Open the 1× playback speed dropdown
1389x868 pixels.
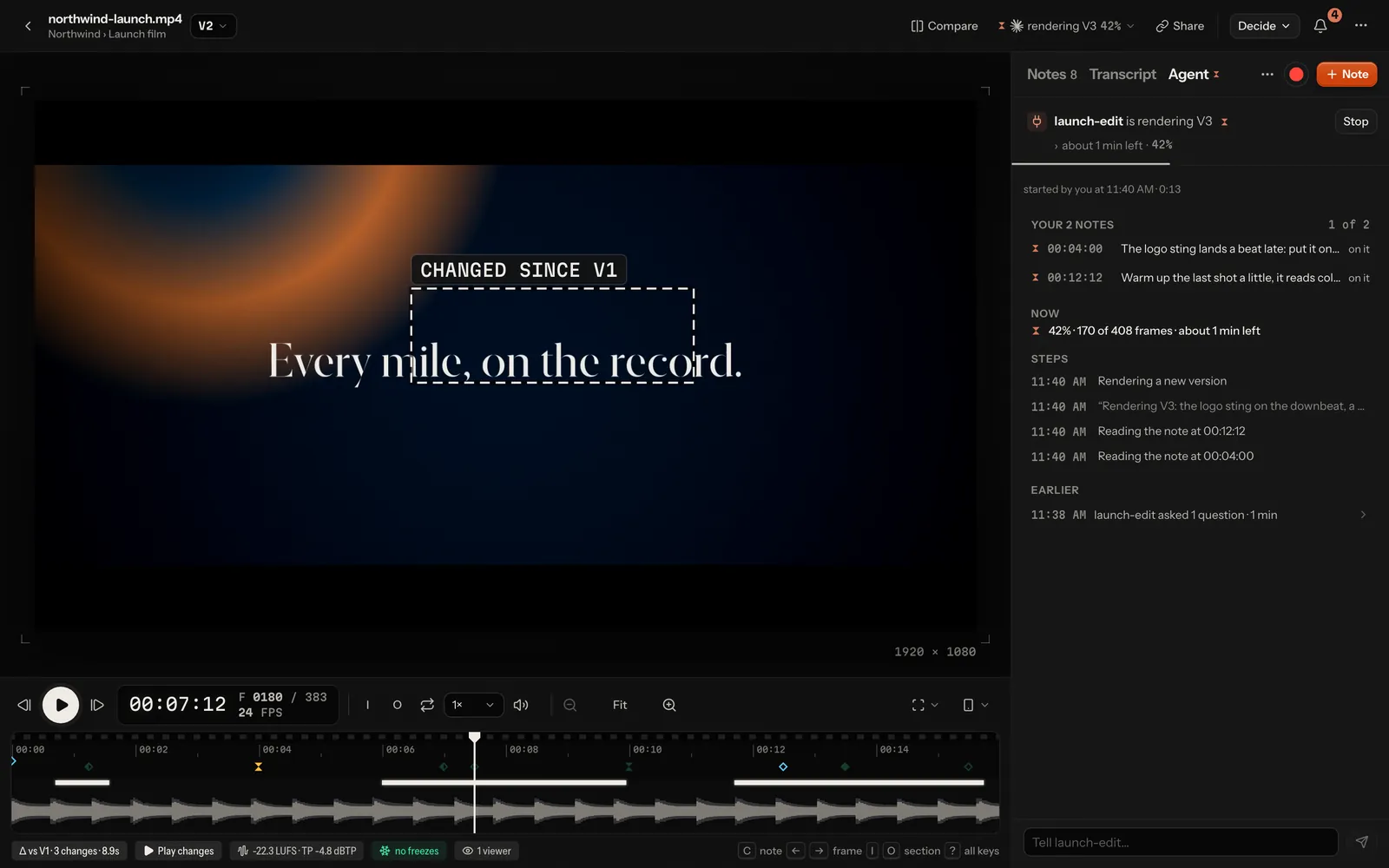pos(474,705)
